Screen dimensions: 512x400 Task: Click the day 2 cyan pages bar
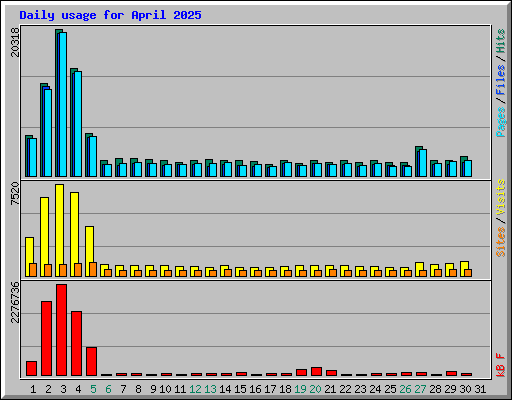[48, 133]
